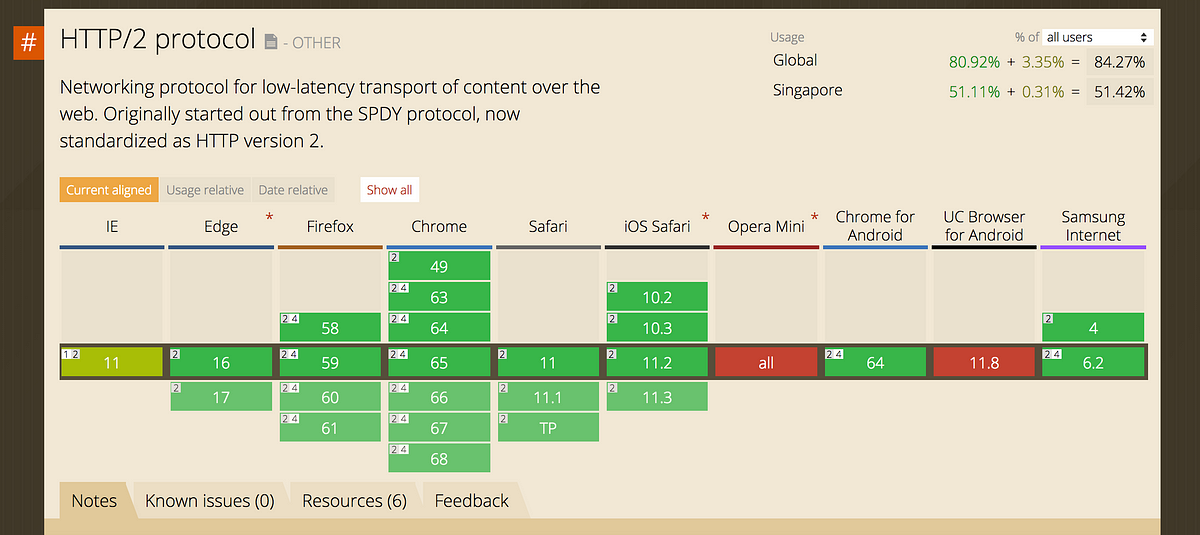Open the all users dropdown
Viewport: 1200px width, 535px height.
[1097, 37]
